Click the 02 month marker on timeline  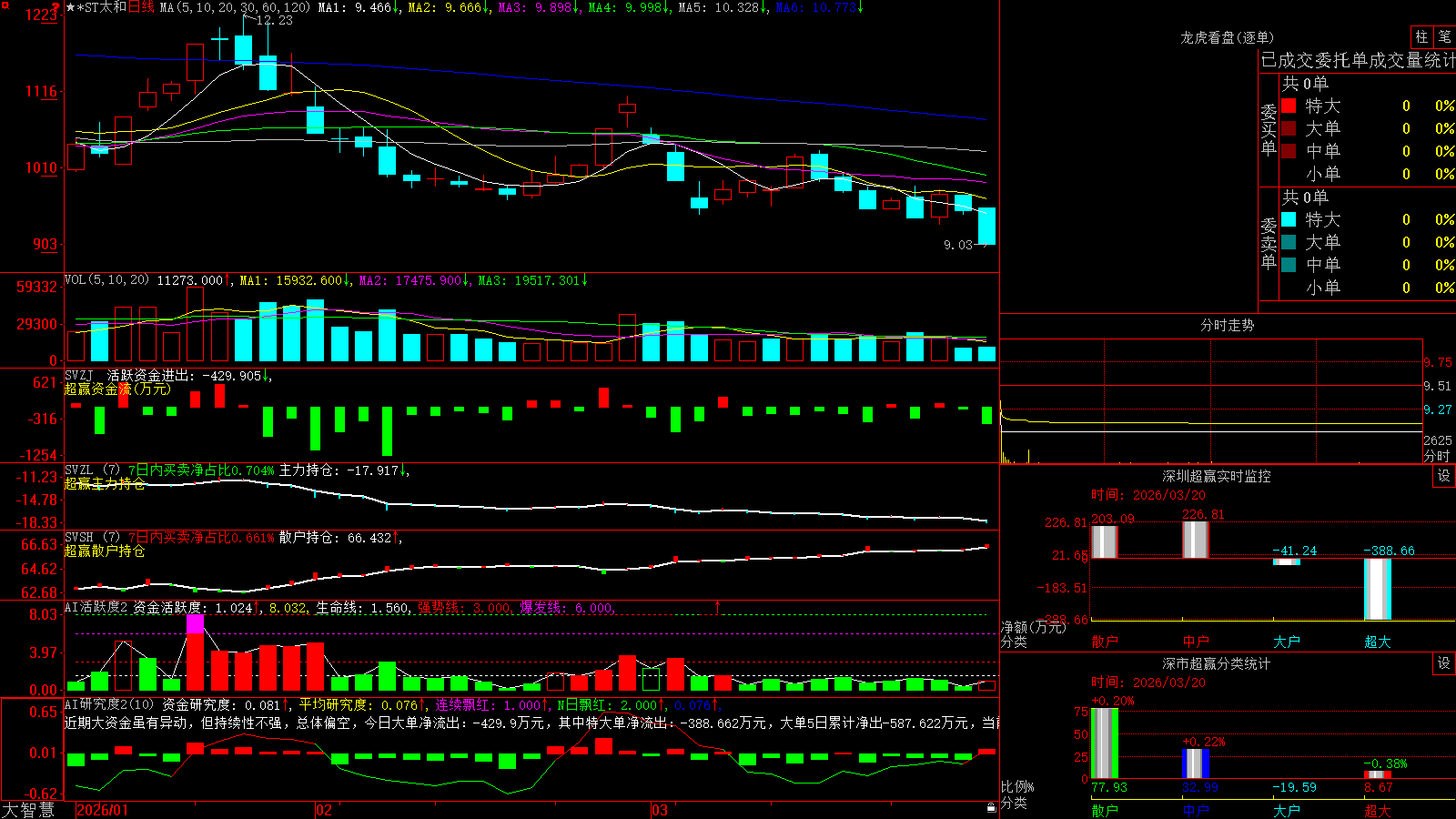coord(323,810)
